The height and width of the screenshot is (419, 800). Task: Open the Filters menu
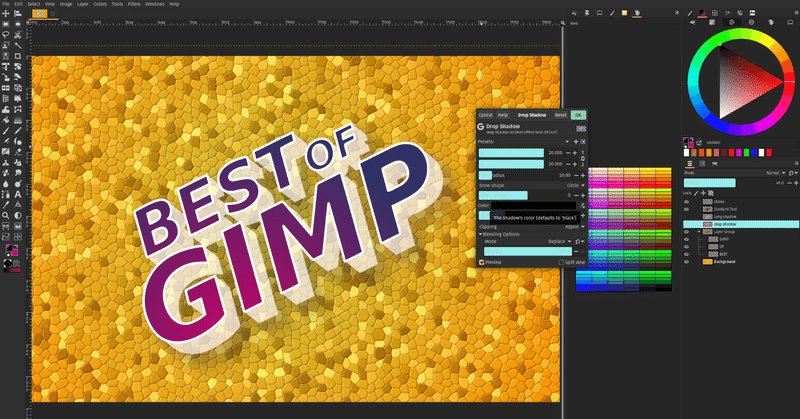[x=134, y=4]
